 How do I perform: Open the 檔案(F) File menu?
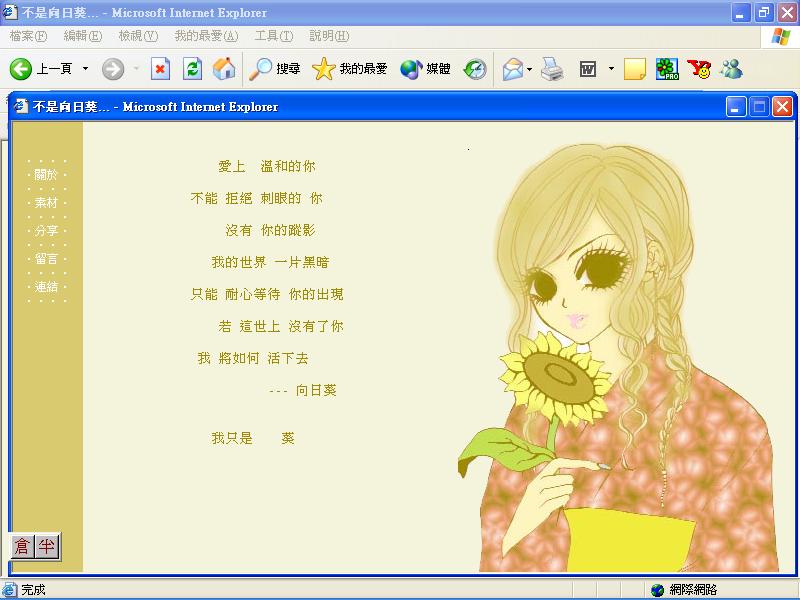28,36
